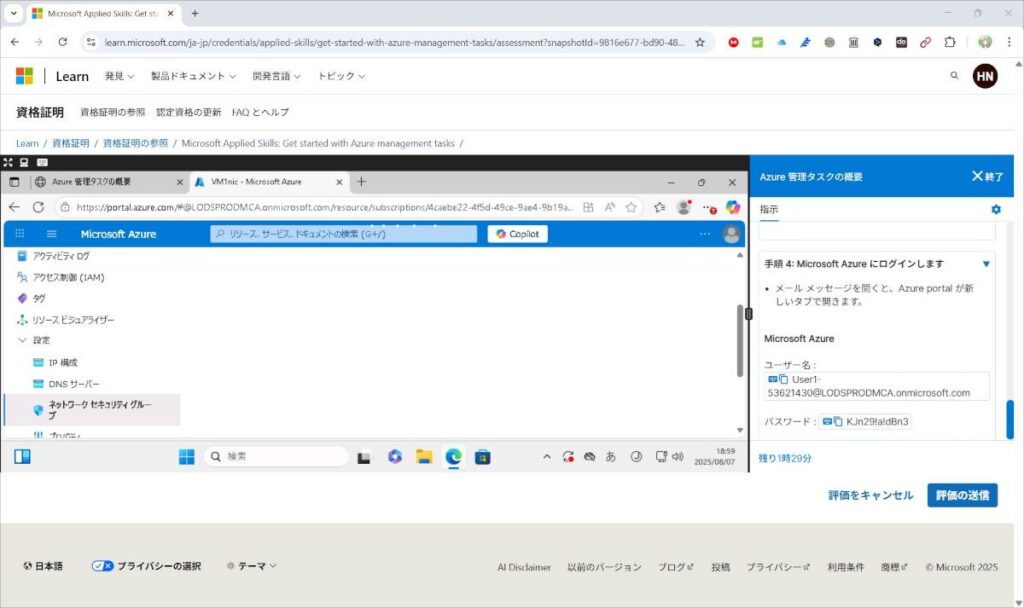Search Microsoft Learn magnifier icon
This screenshot has height=608, width=1024.
point(954,76)
